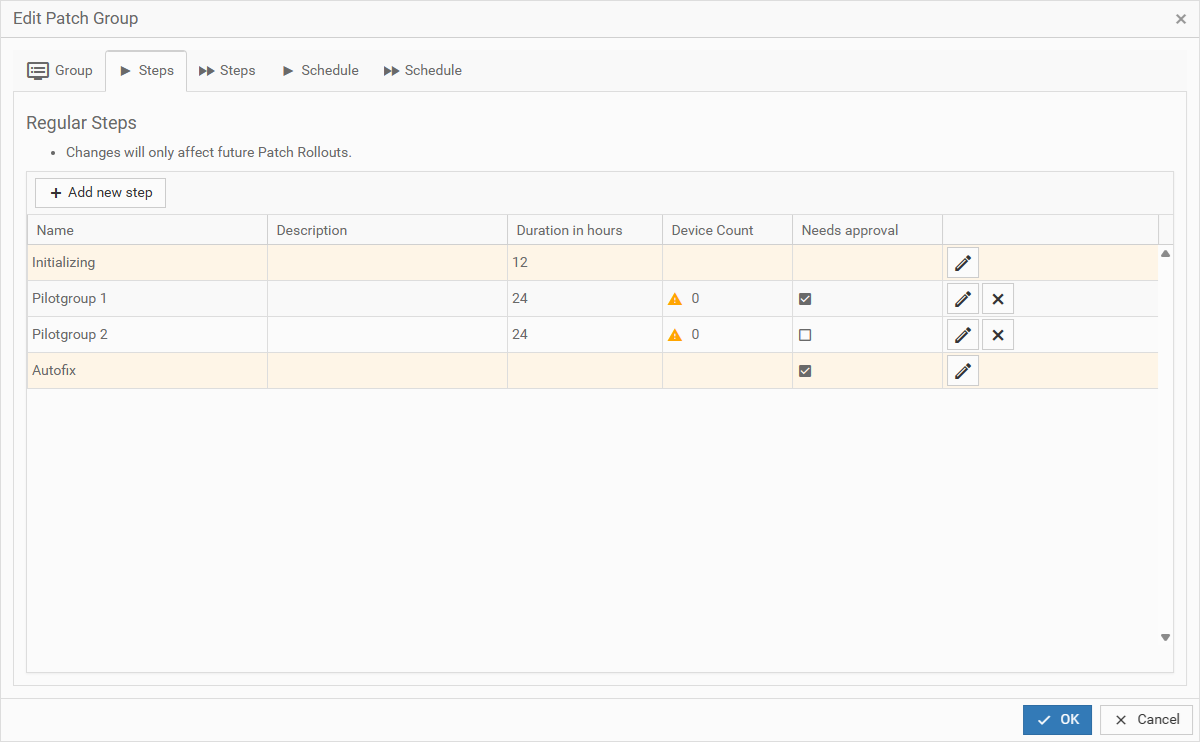Cancel editing the patch group
This screenshot has height=742, width=1200.
pos(1146,720)
